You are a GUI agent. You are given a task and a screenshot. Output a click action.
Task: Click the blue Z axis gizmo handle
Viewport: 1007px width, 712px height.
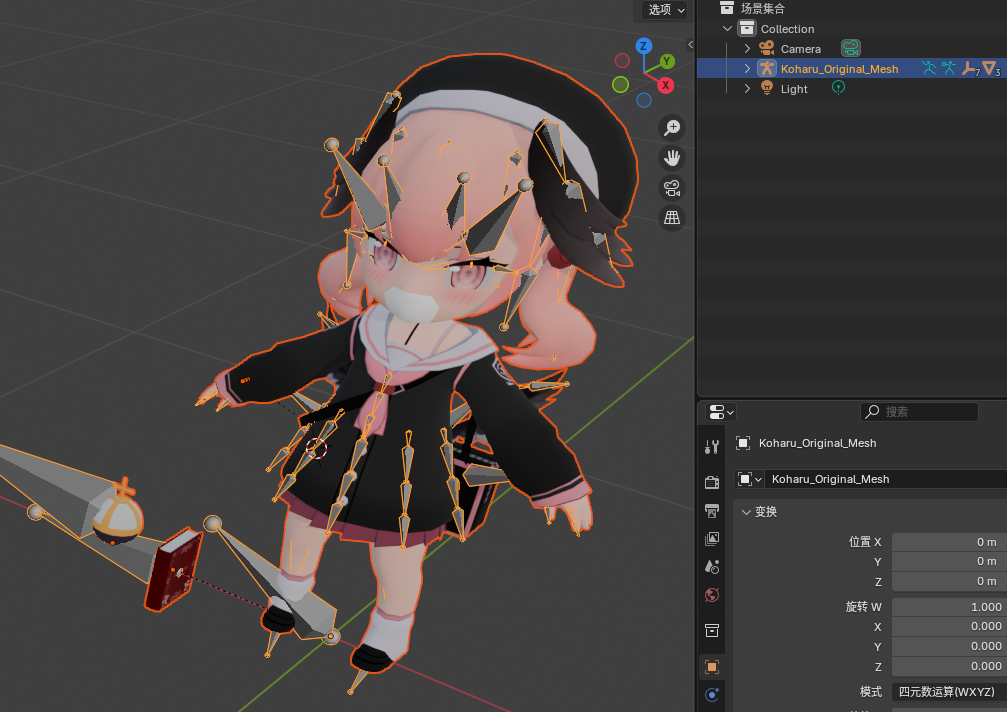[644, 46]
